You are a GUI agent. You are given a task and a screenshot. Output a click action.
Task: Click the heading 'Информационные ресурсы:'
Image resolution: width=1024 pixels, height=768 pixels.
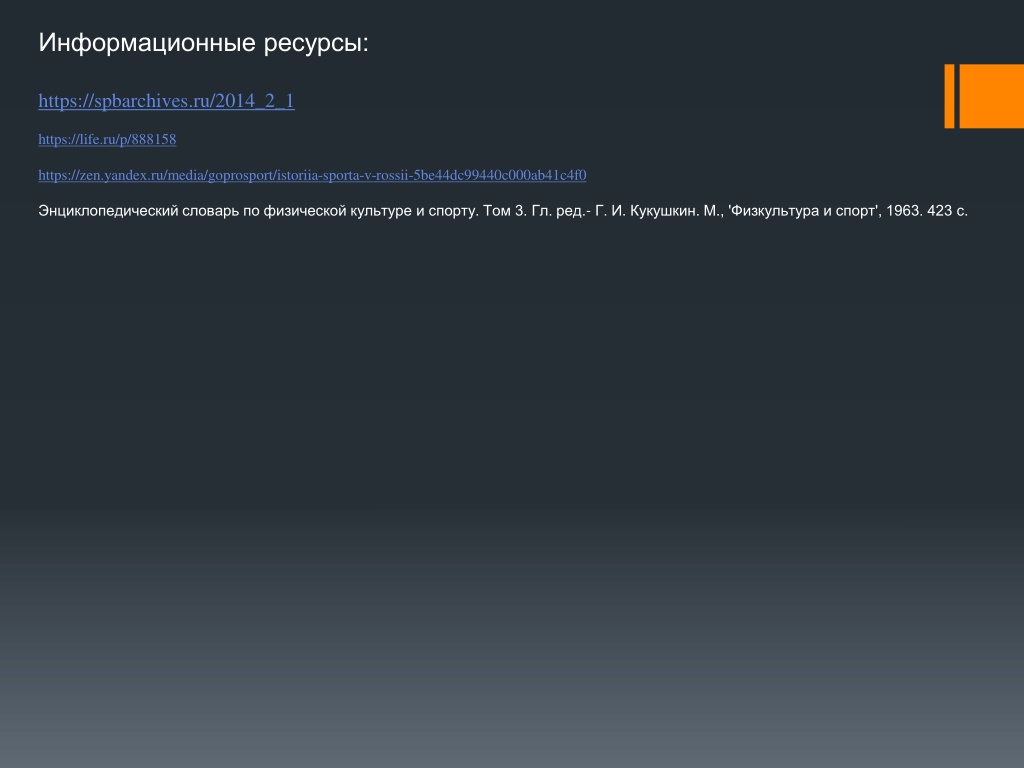pyautogui.click(x=203, y=42)
